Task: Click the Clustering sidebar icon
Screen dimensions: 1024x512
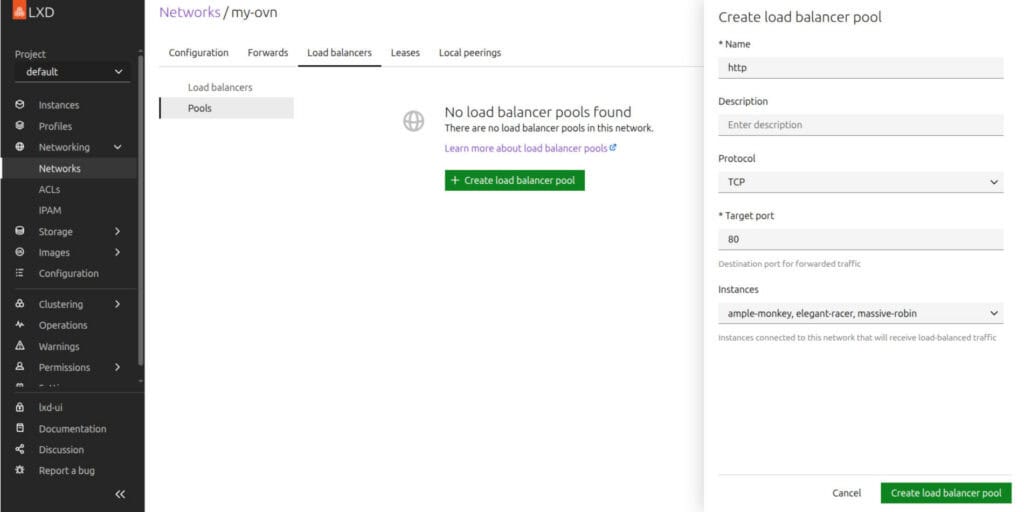Action: click(x=20, y=304)
